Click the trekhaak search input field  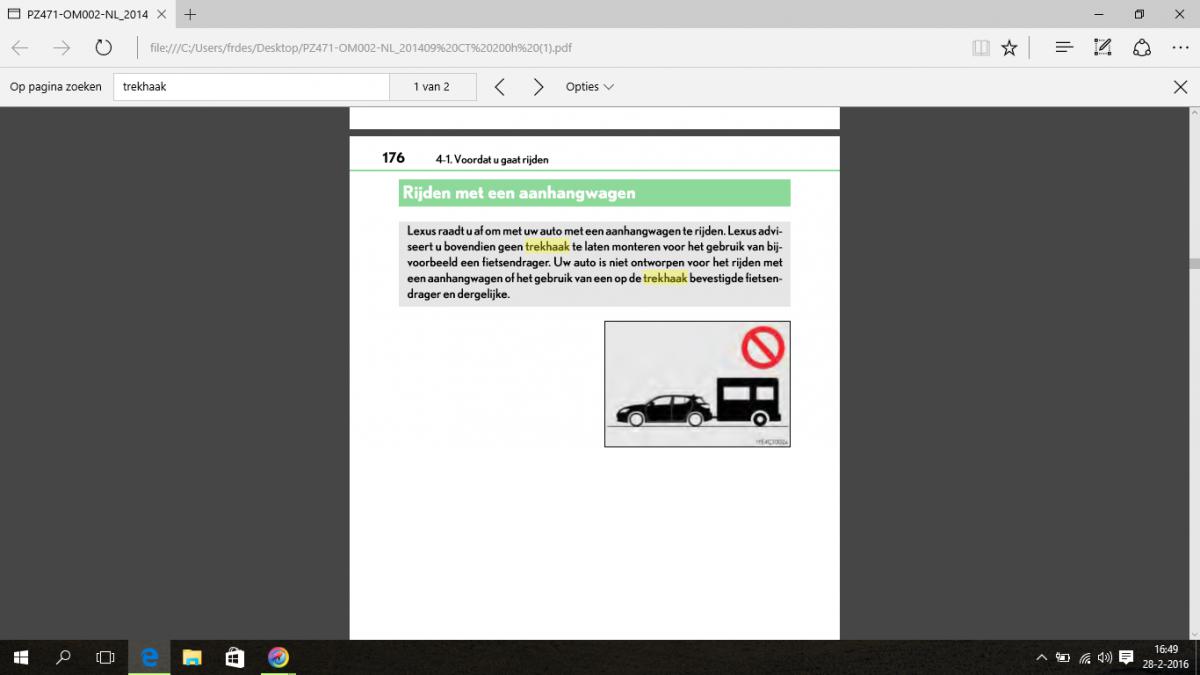[250, 87]
